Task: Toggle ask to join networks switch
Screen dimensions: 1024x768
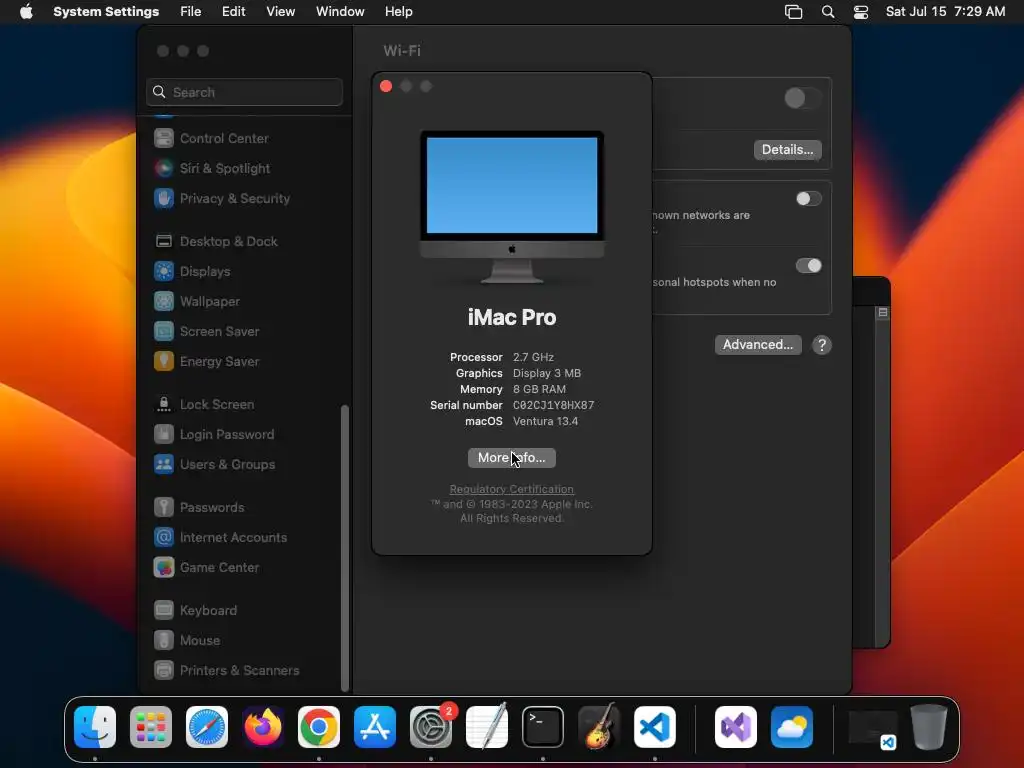Action: pyautogui.click(x=808, y=199)
